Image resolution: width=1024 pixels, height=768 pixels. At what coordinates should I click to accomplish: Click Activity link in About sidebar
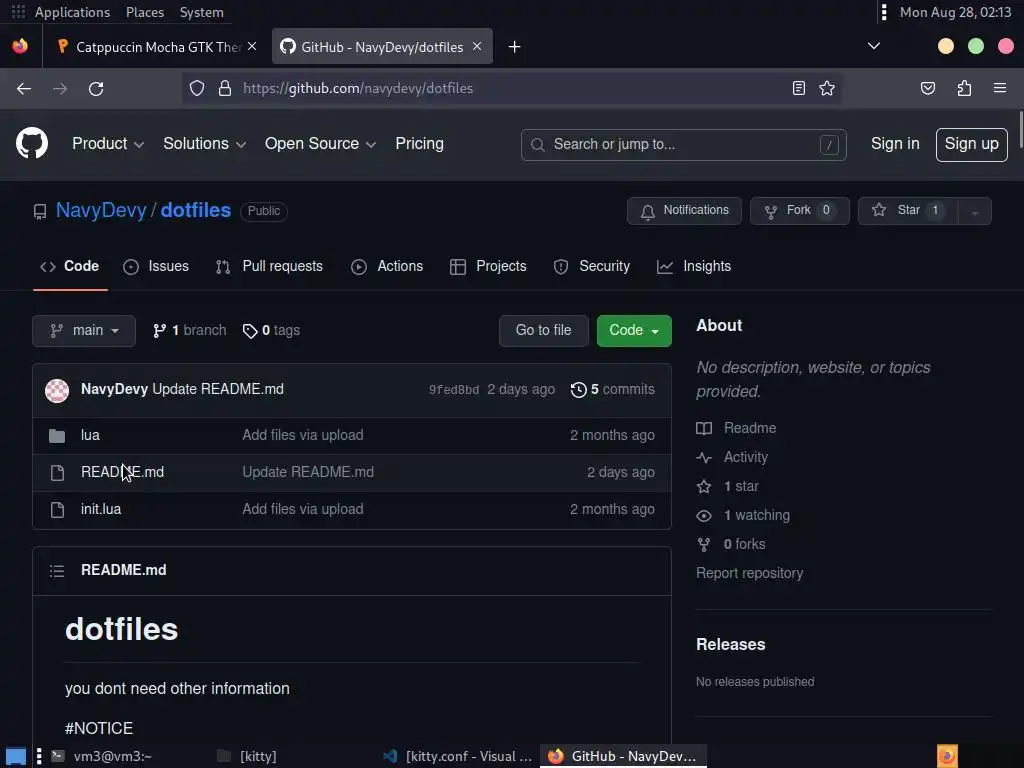tap(732, 457)
